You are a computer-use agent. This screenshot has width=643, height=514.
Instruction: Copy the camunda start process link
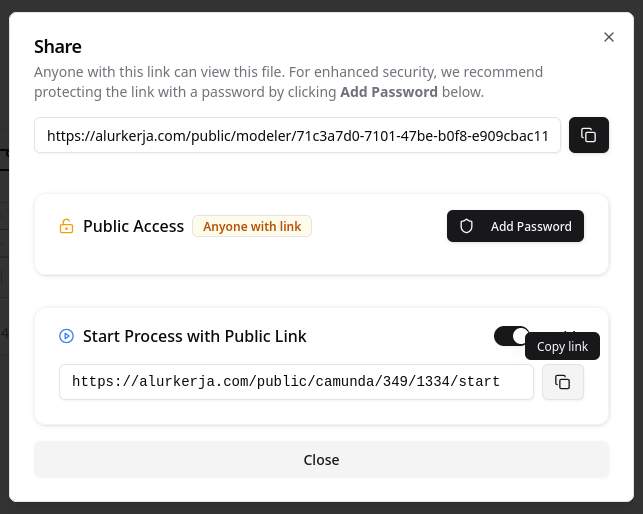tap(563, 382)
